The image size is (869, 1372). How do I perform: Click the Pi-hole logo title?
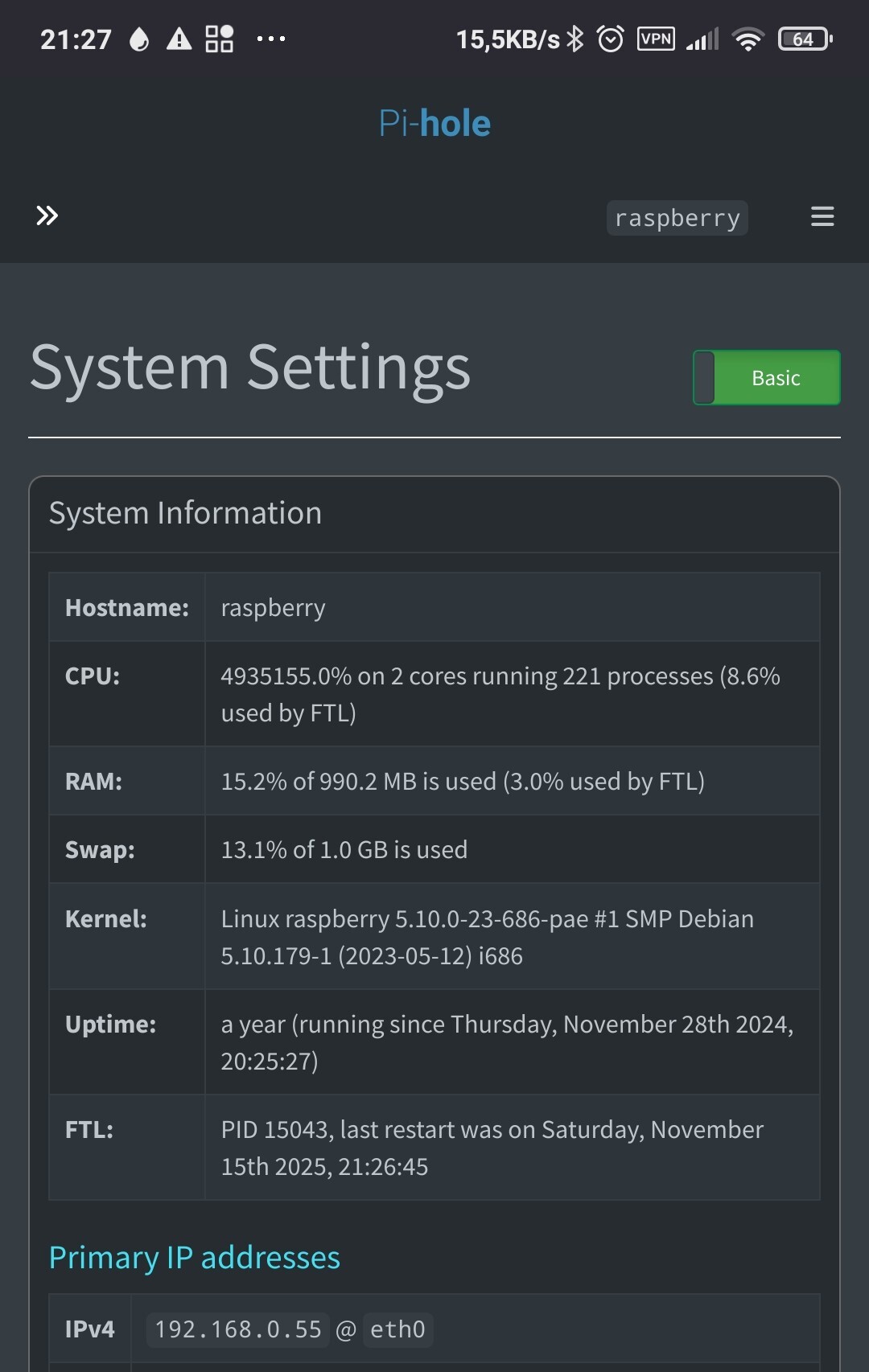click(x=434, y=124)
